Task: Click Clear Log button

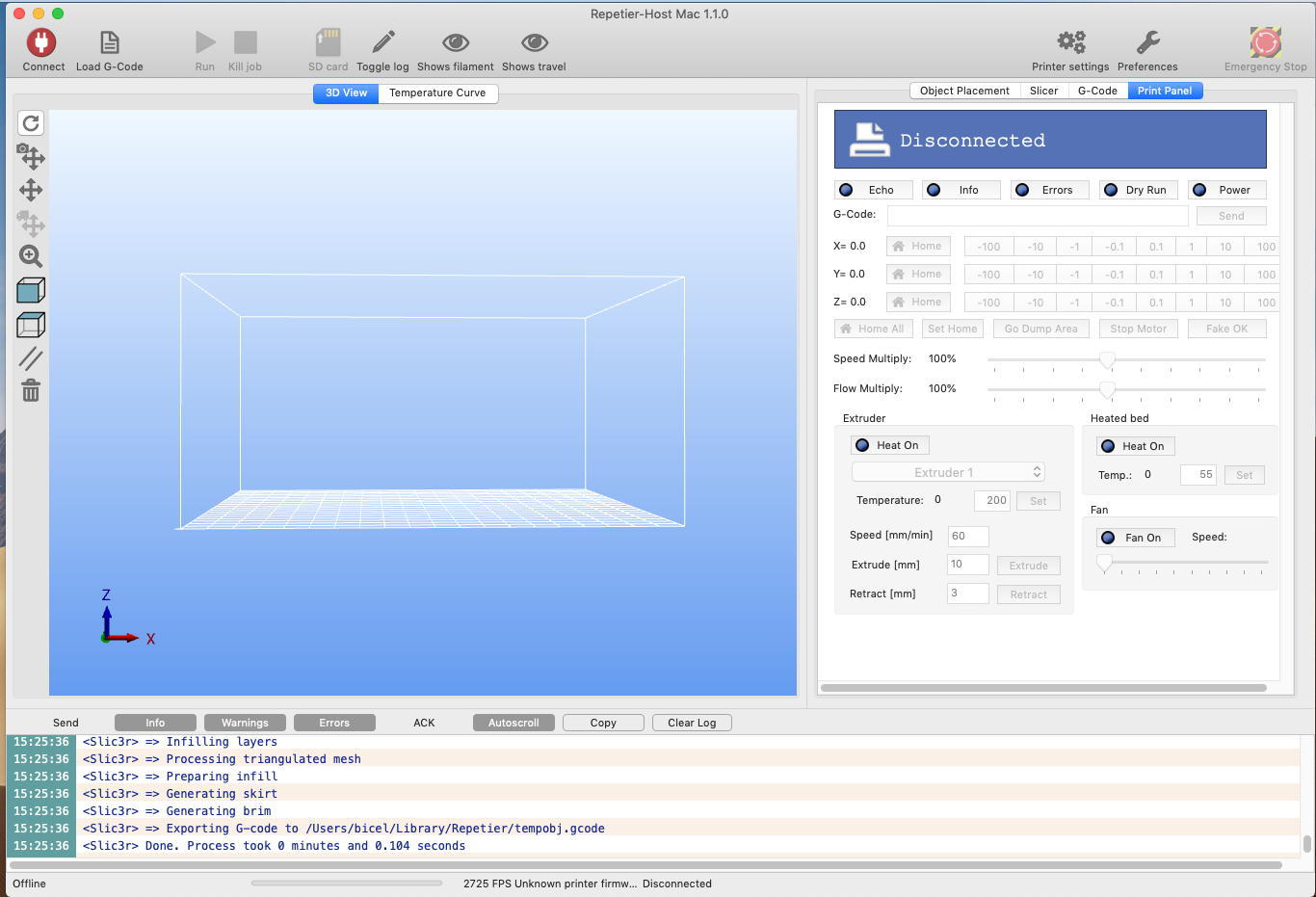Action: 692,723
